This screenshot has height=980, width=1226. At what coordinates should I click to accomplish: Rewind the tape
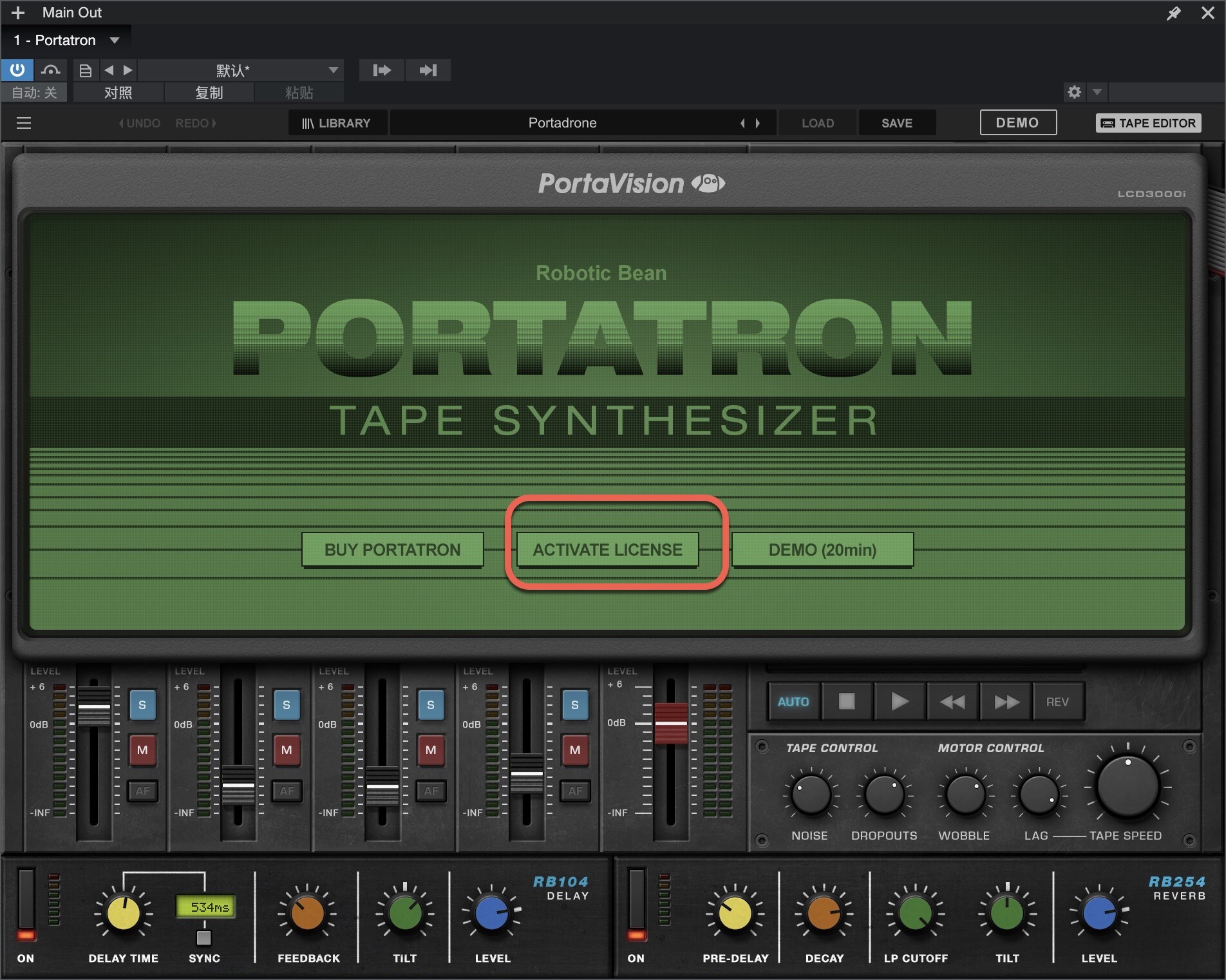953,702
